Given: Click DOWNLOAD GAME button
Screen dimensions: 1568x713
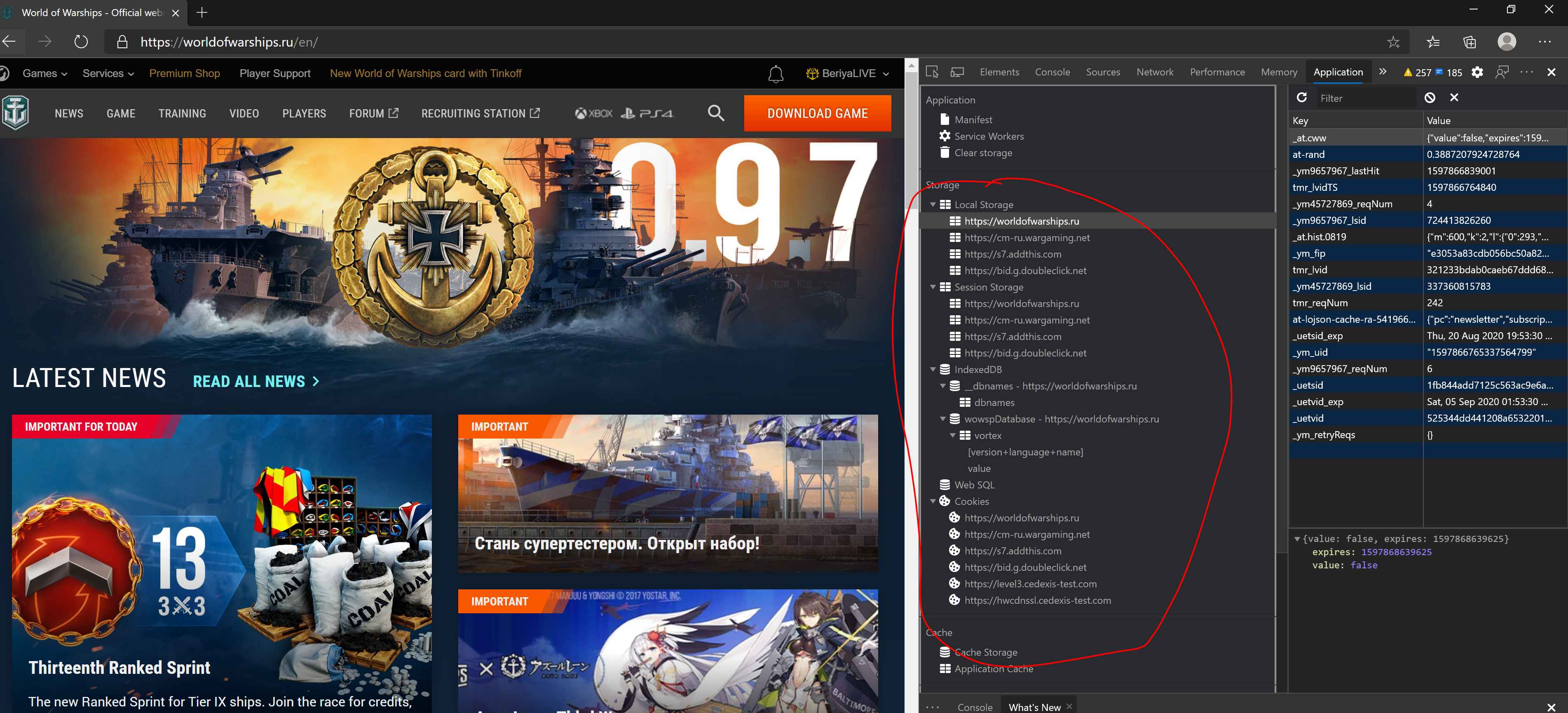Looking at the screenshot, I should pos(817,113).
